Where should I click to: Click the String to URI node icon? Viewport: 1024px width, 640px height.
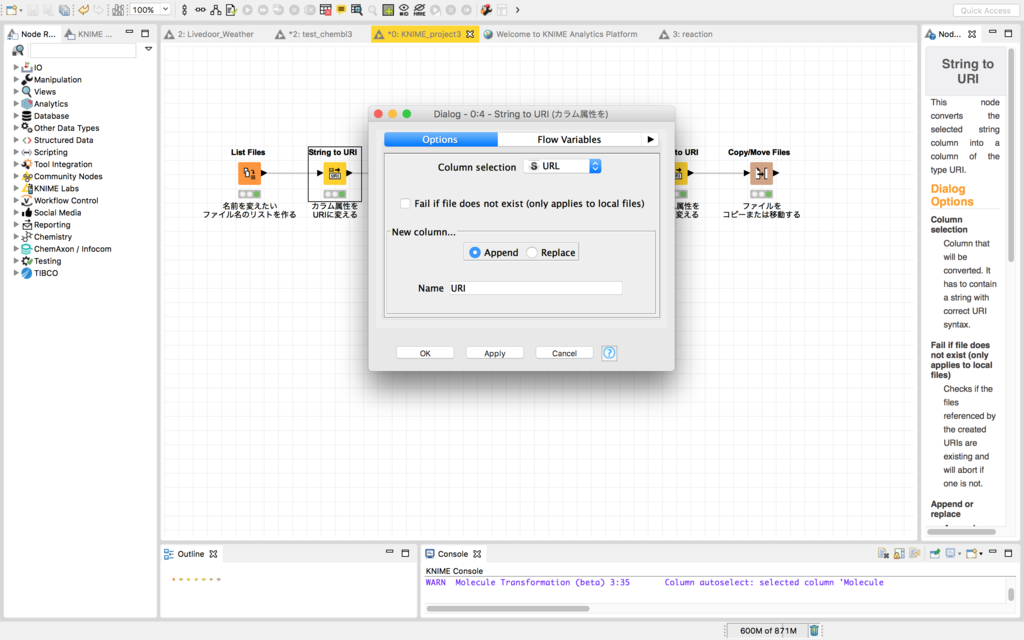coord(334,173)
